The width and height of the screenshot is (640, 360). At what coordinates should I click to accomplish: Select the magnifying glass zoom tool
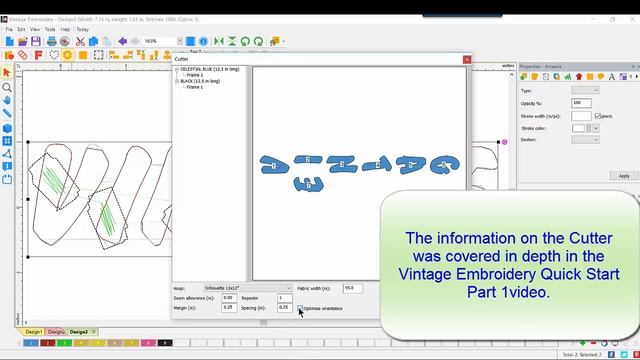pos(7,87)
